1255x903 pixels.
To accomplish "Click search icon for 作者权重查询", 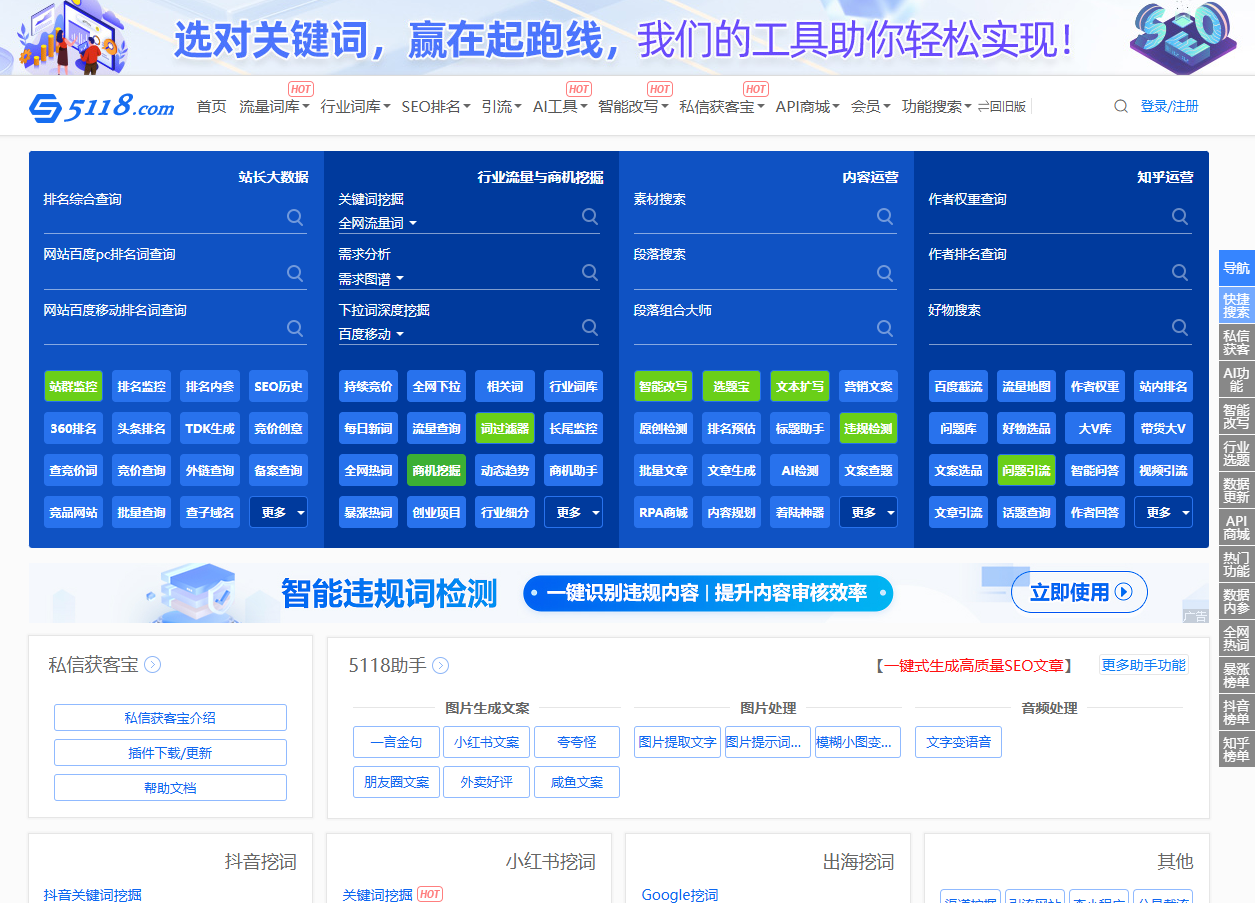I will click(x=1180, y=217).
